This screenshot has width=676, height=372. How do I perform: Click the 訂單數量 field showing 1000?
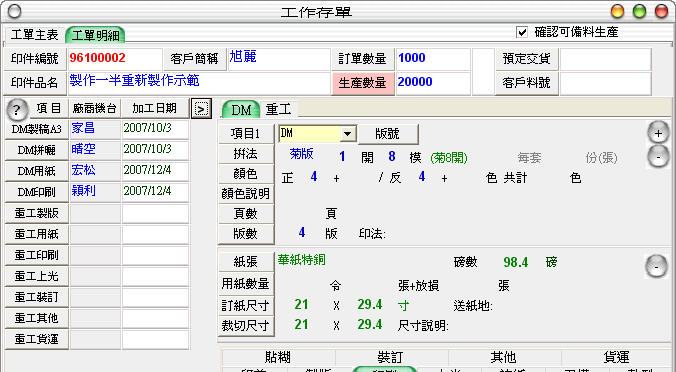pyautogui.click(x=433, y=59)
